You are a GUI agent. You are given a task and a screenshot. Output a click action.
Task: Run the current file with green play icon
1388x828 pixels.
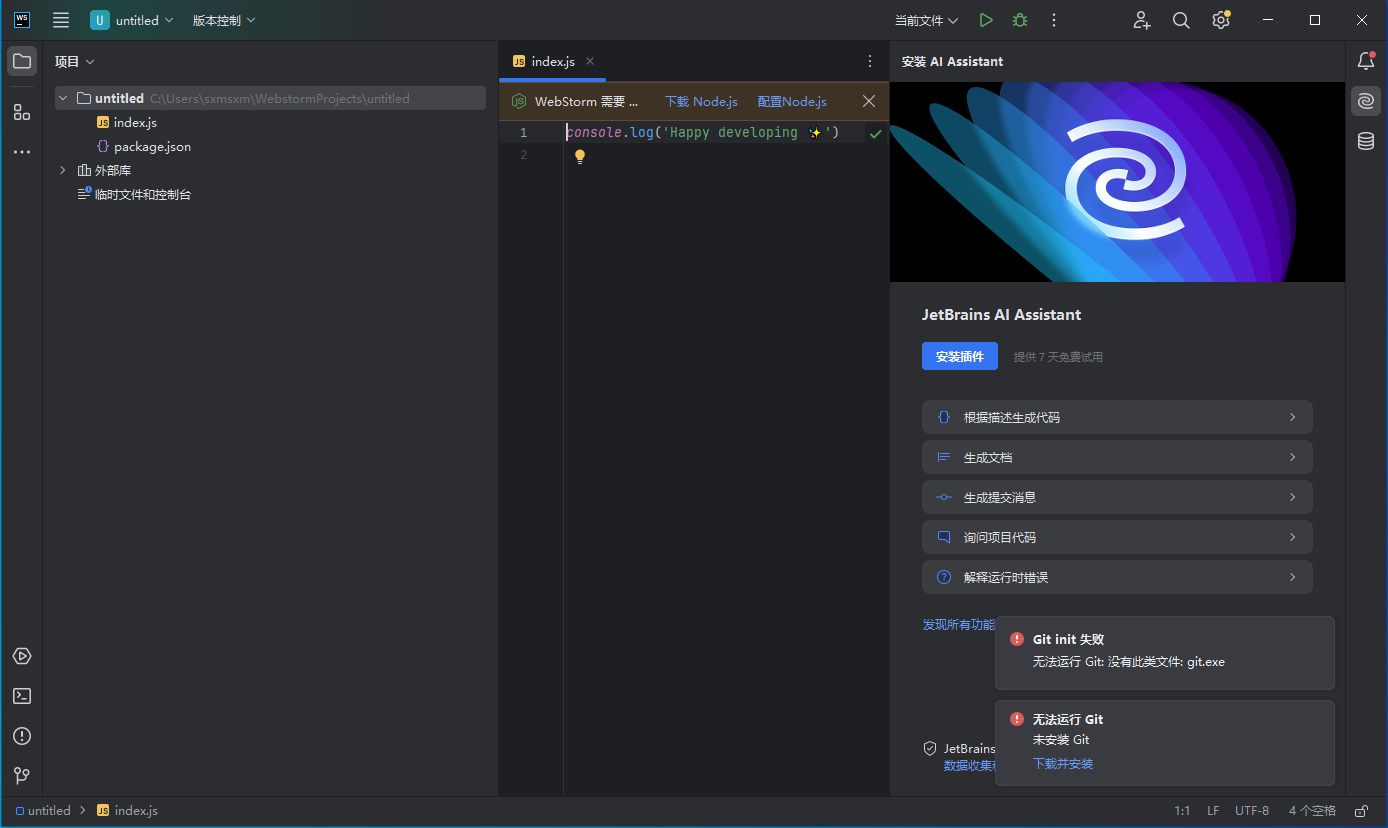point(986,20)
